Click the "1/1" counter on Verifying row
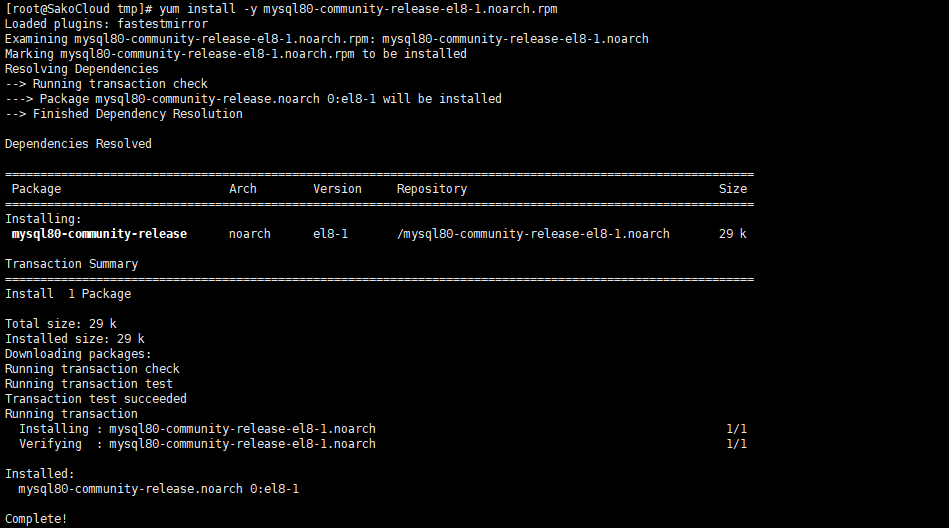The image size is (949, 528). pyautogui.click(x=737, y=444)
